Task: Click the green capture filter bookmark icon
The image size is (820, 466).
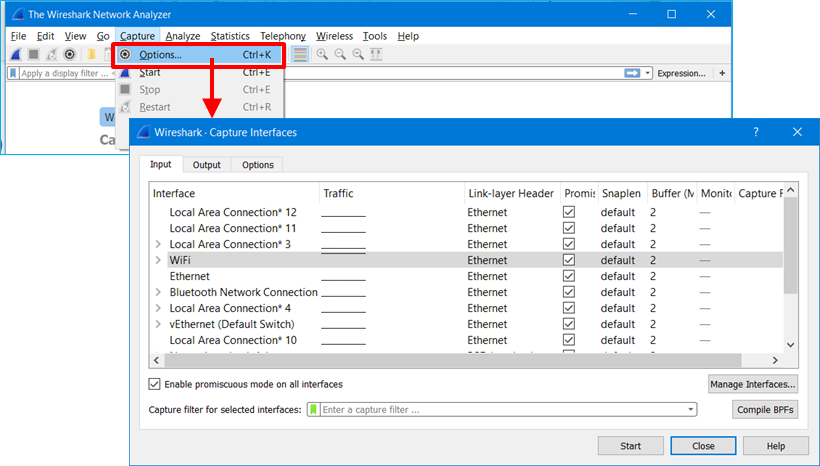Action: tap(313, 410)
